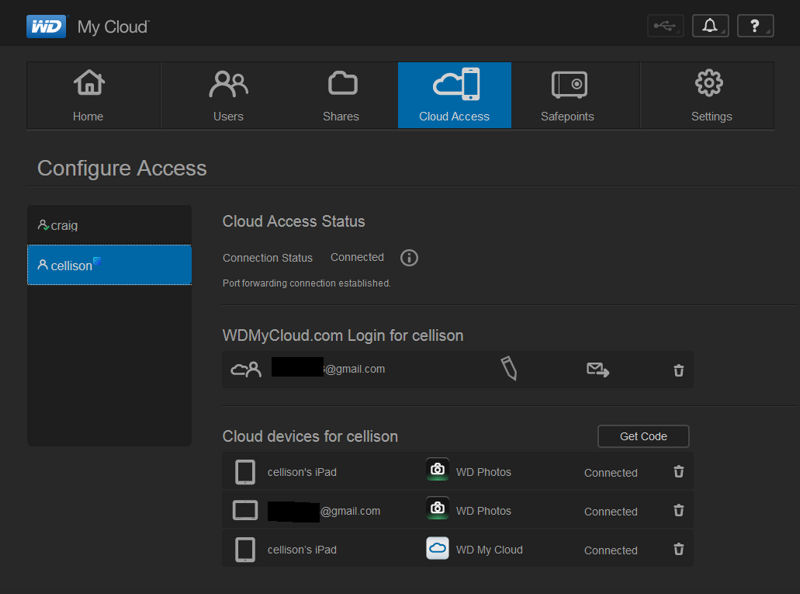
Task: Click the 'WDMyCloud.com Login for cellison' heading
Action: pyautogui.click(x=343, y=336)
